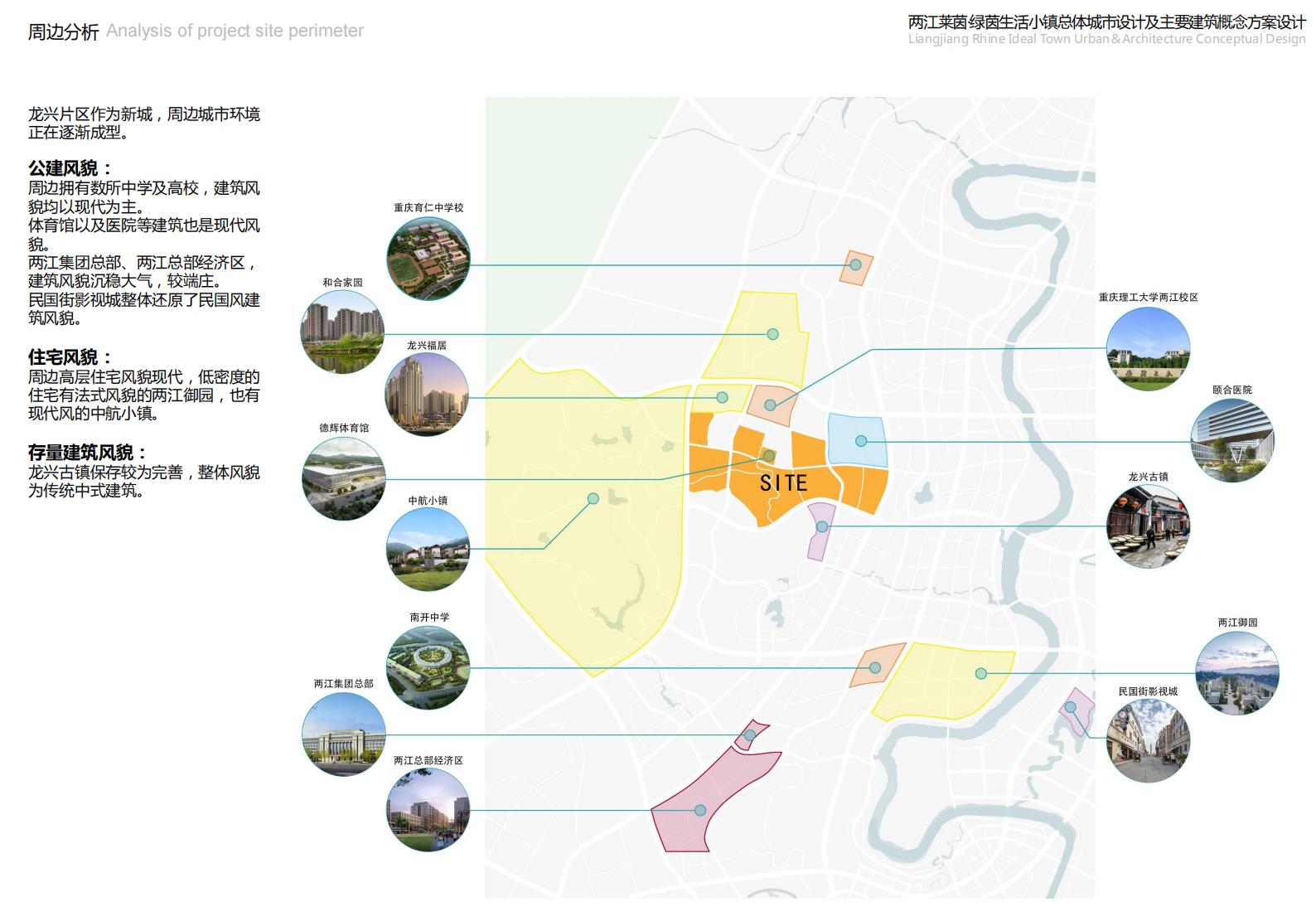1316x921 pixels.
Task: Select the marker in the large yellow 中航小镇 area
Action: 593,499
